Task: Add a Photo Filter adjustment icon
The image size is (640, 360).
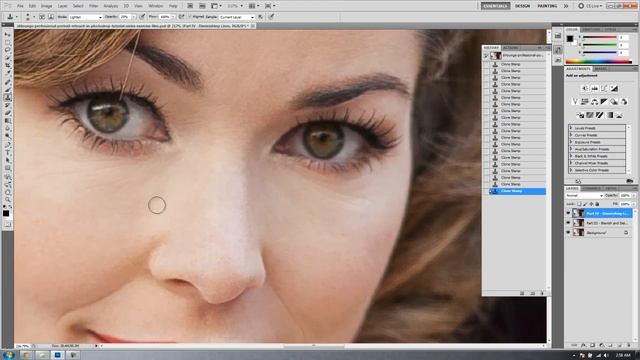Action: pos(614,101)
